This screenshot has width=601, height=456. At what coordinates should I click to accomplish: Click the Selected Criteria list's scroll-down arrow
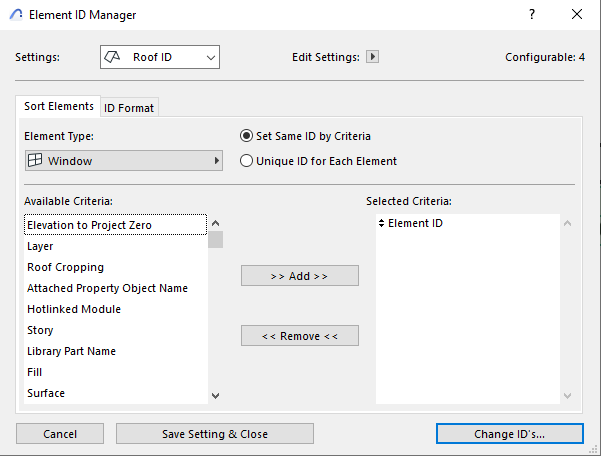[x=567, y=395]
